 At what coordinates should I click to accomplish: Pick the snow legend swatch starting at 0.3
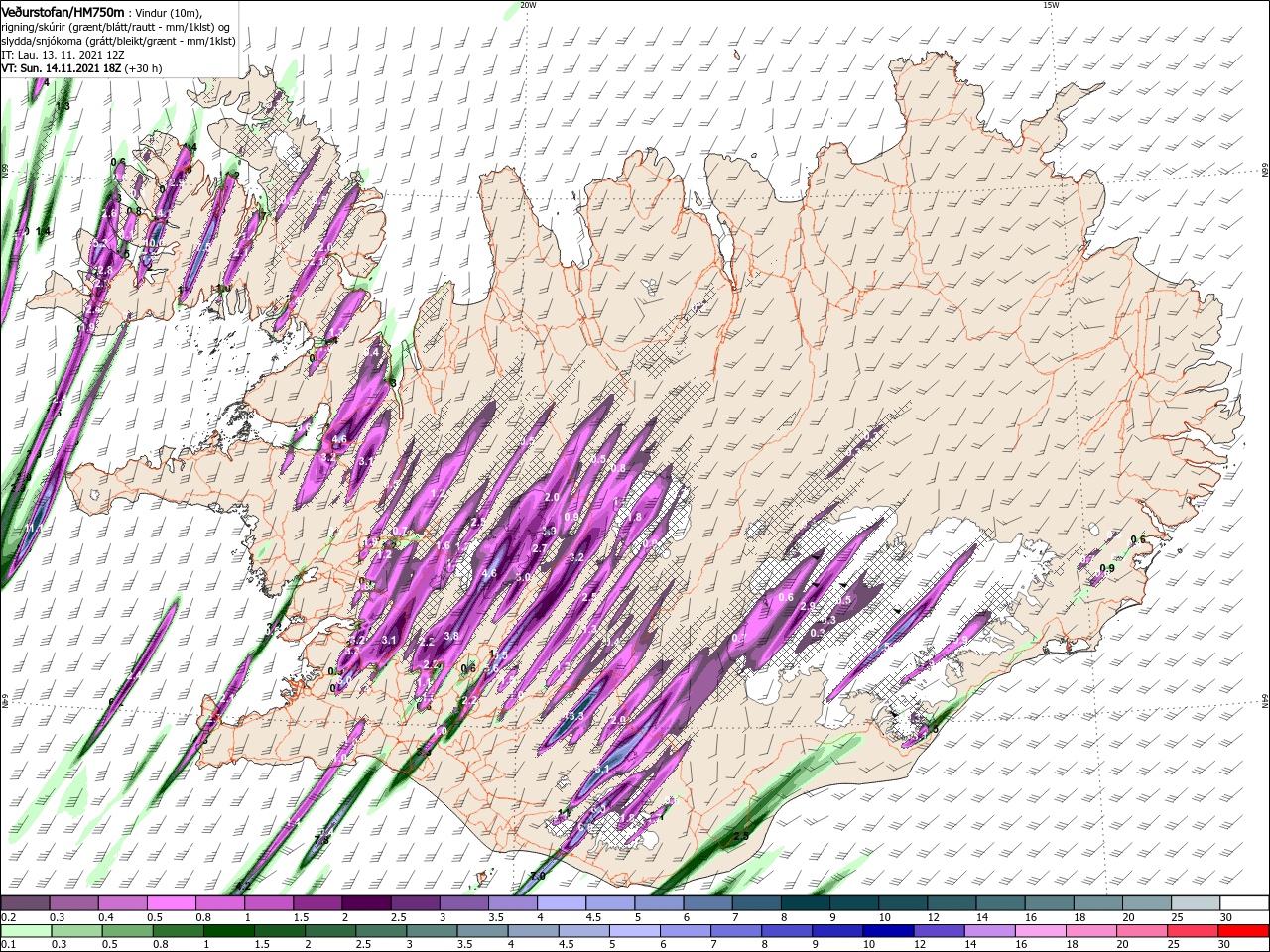coord(73,902)
